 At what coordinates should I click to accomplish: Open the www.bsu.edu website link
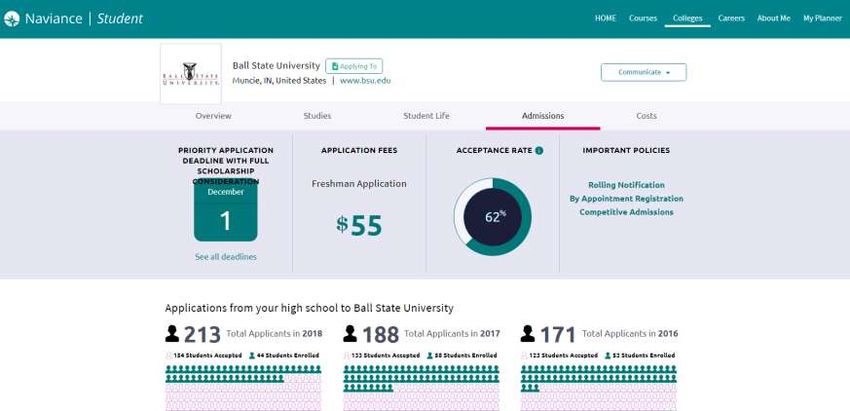pos(365,81)
